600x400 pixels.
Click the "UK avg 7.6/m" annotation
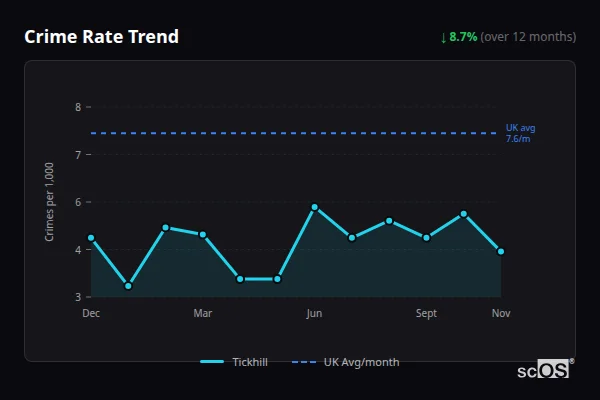(x=520, y=133)
